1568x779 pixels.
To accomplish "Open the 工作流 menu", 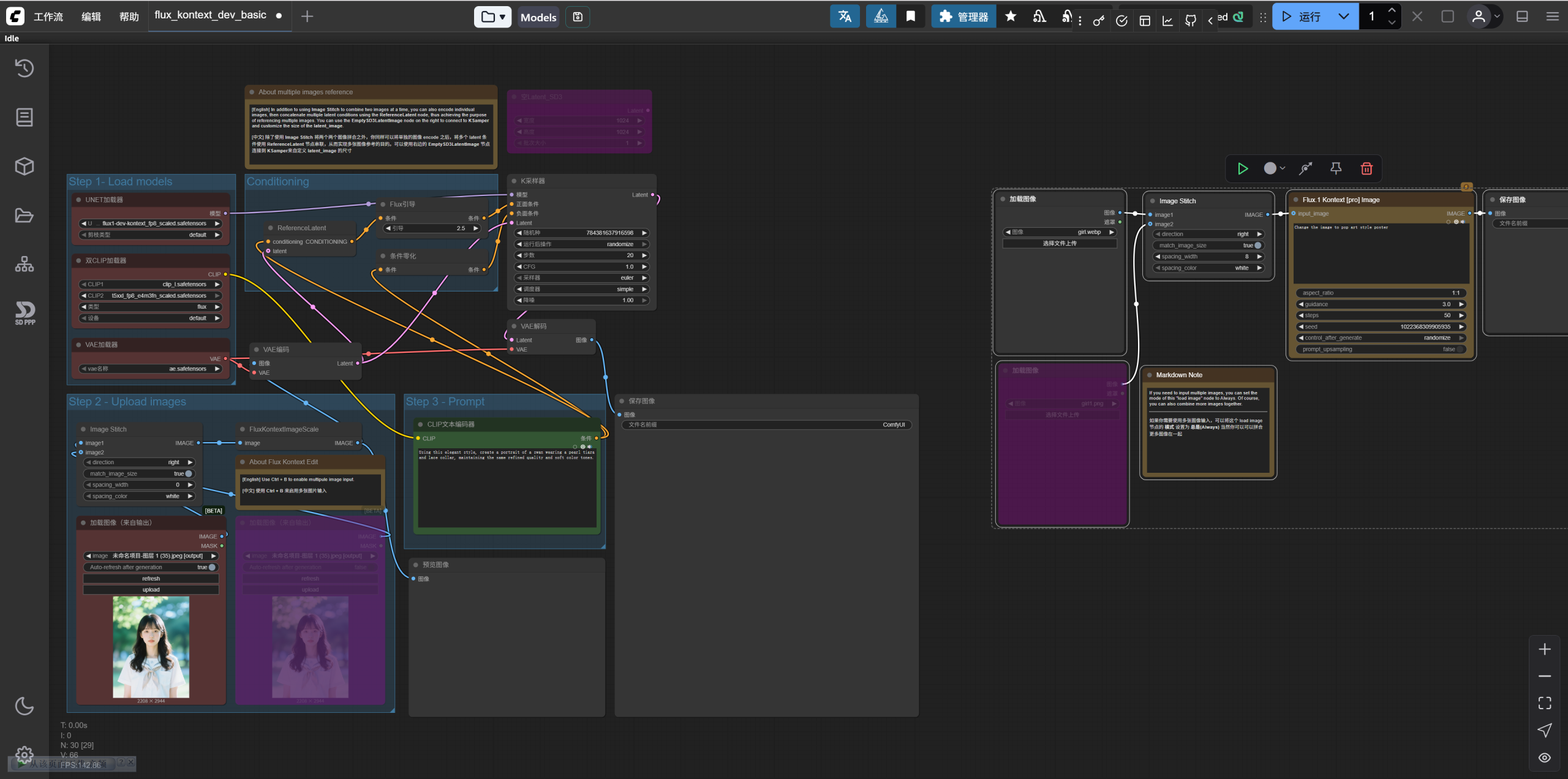I will [48, 17].
